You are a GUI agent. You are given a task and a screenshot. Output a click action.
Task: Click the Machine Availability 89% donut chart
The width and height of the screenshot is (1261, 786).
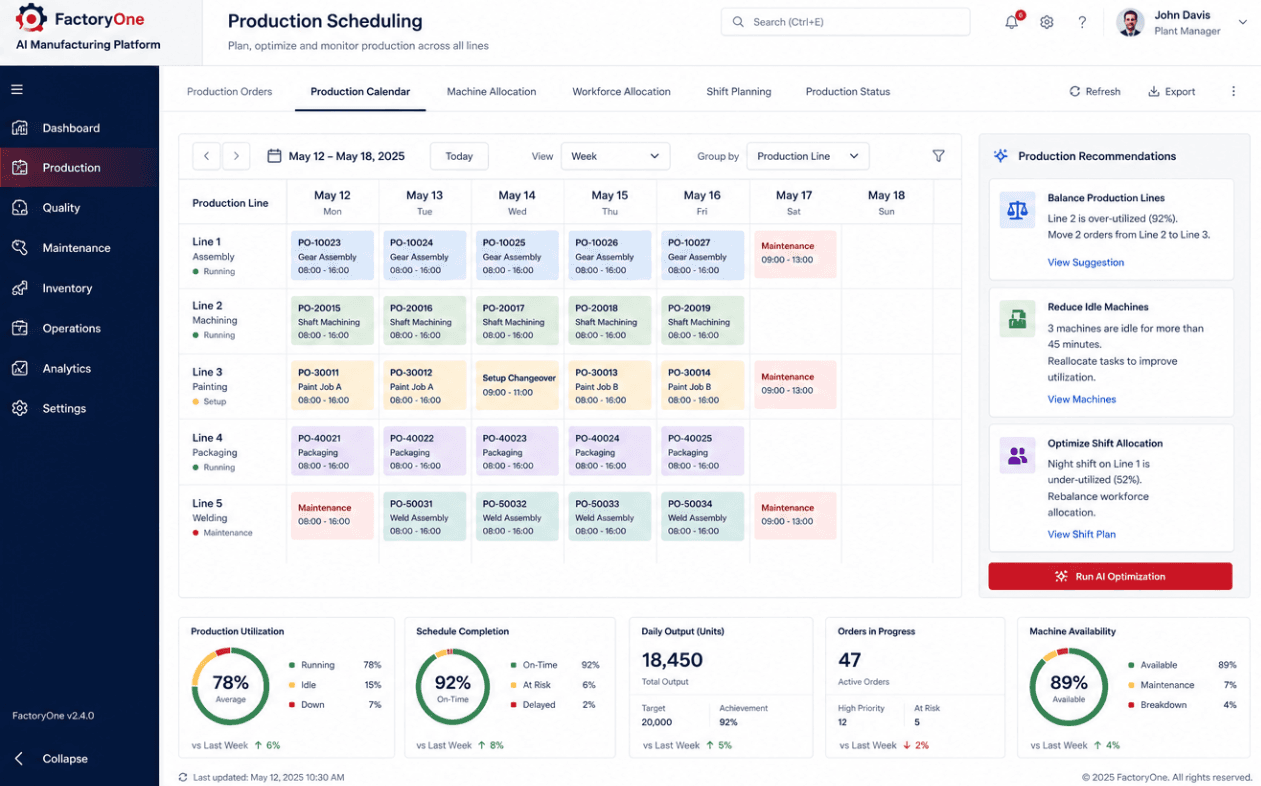(1068, 686)
